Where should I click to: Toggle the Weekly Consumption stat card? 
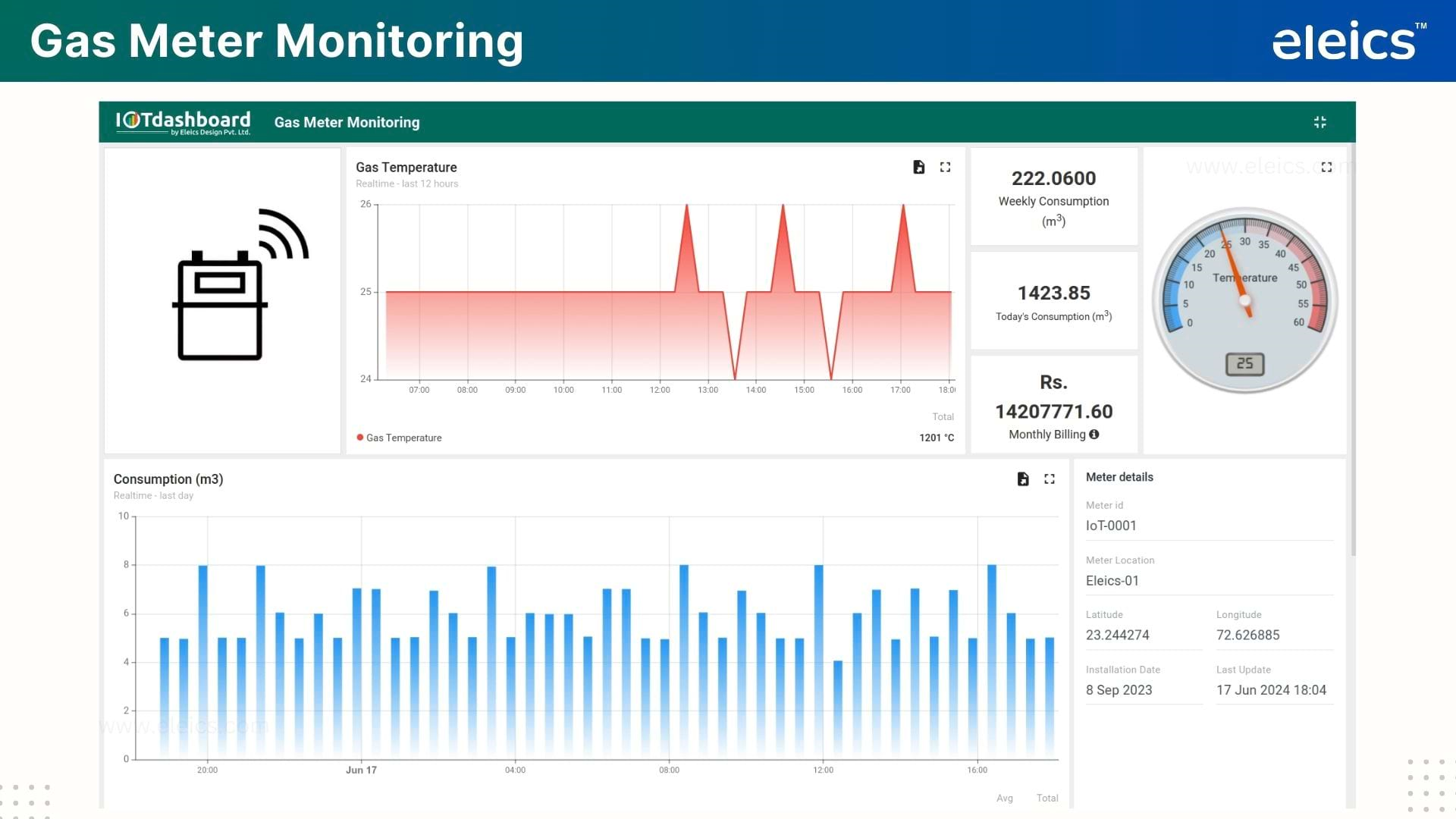pos(1053,197)
